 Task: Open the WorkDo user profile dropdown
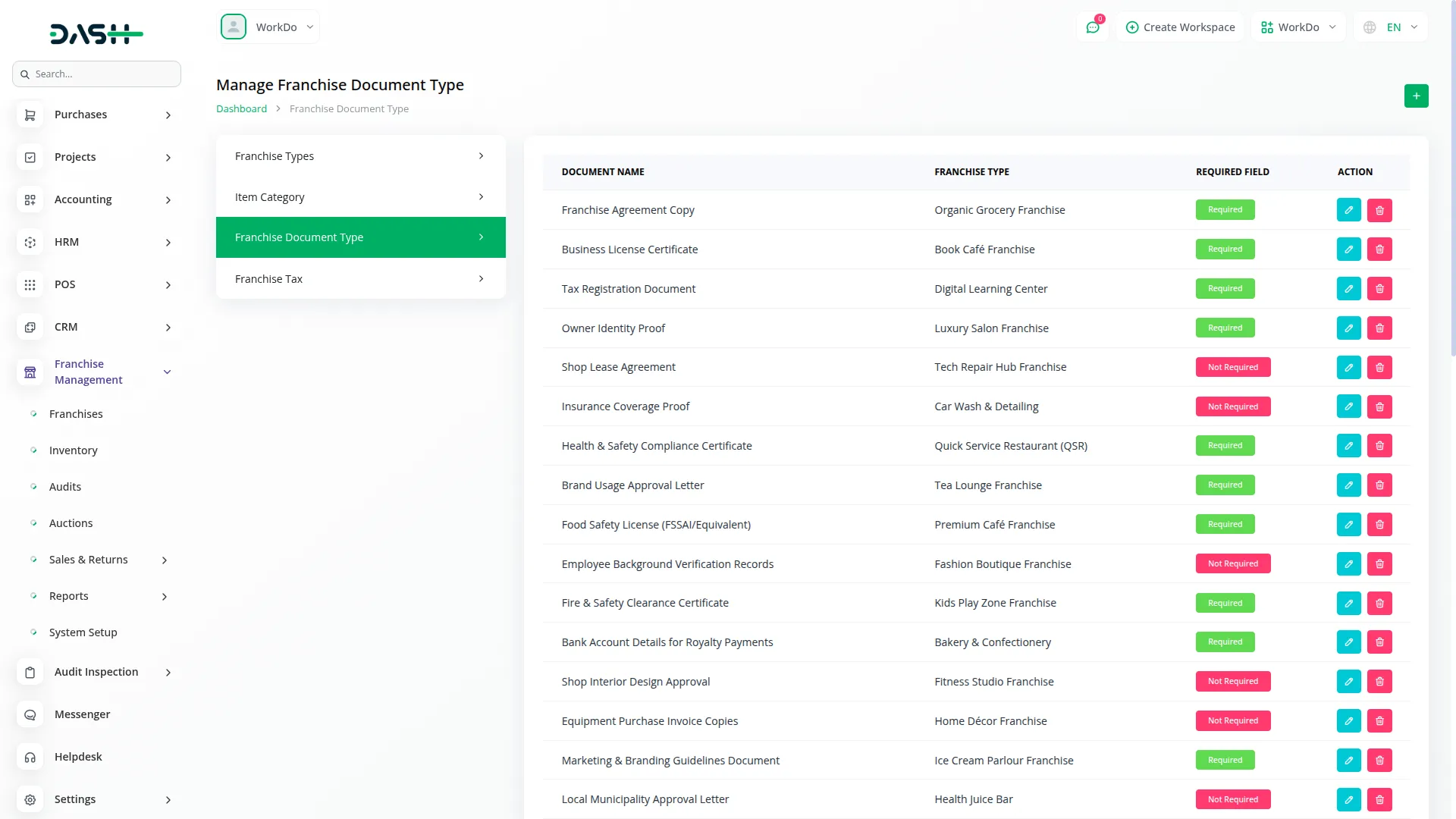[268, 27]
